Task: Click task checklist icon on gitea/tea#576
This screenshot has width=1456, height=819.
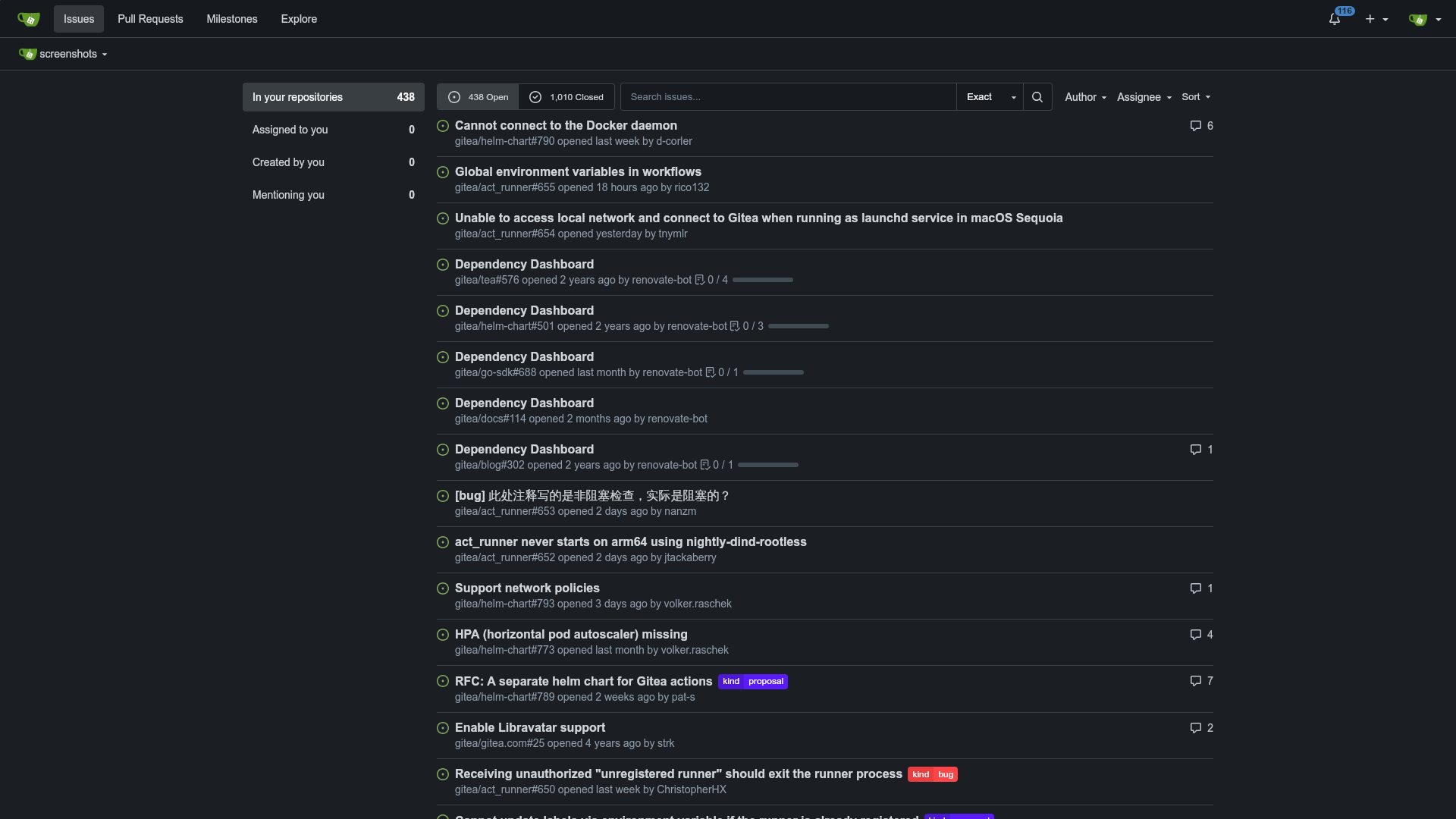Action: pyautogui.click(x=700, y=280)
